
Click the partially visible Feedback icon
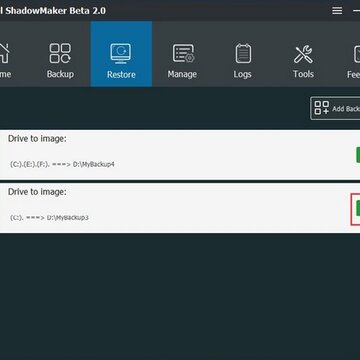[x=357, y=54]
